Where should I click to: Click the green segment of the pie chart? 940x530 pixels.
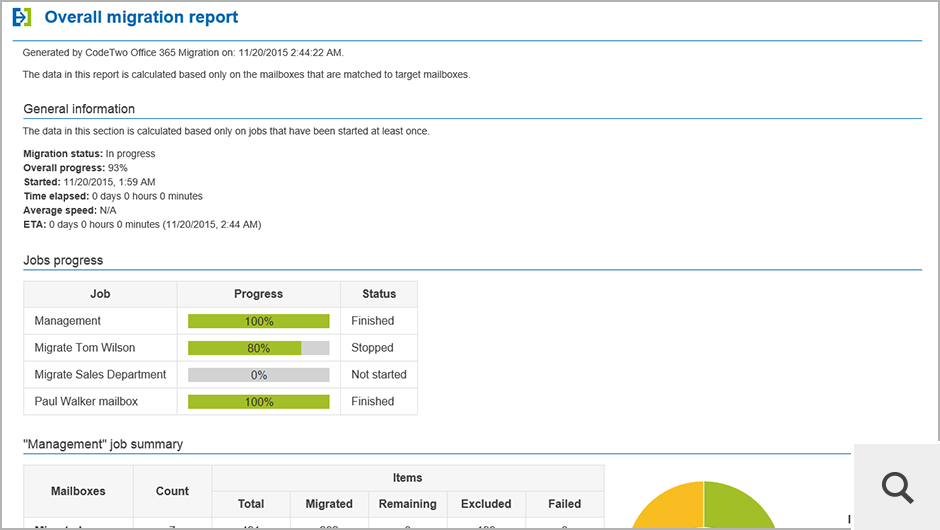coord(737,507)
